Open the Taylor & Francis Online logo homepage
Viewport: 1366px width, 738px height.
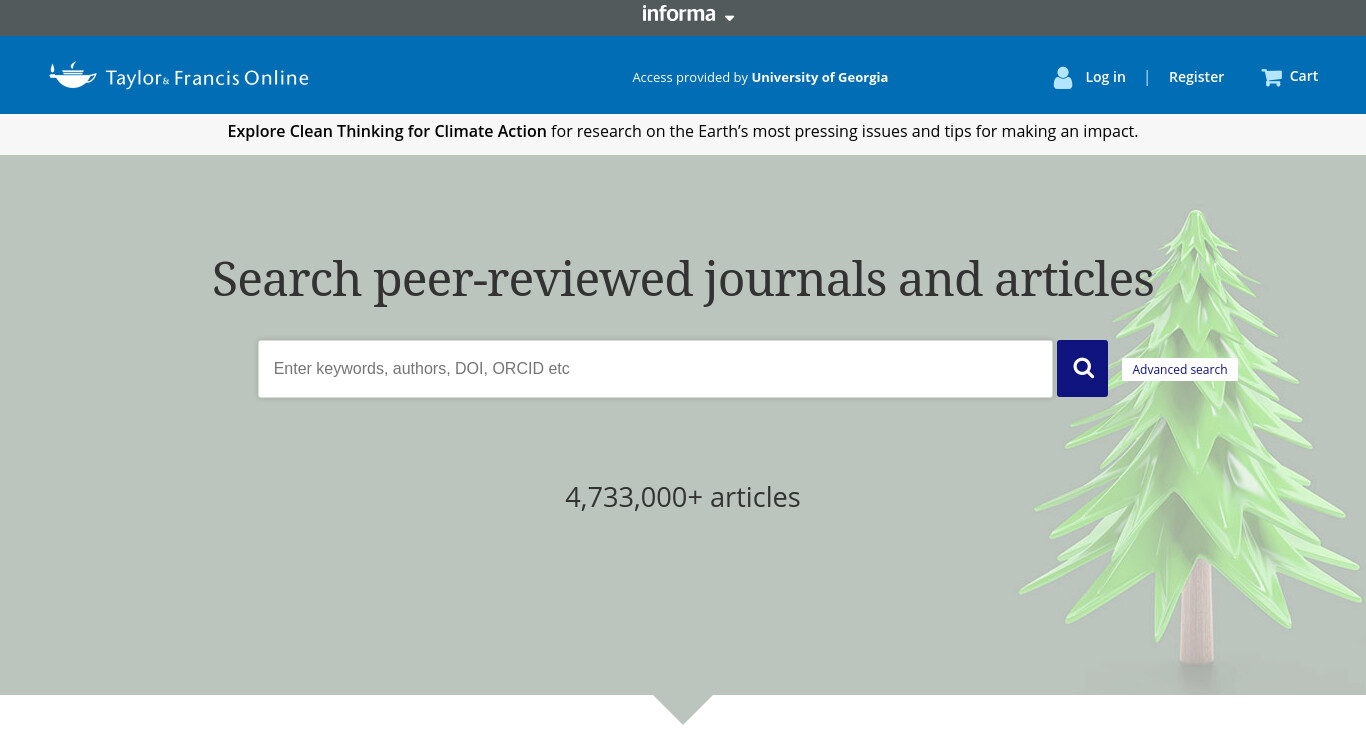click(x=179, y=76)
